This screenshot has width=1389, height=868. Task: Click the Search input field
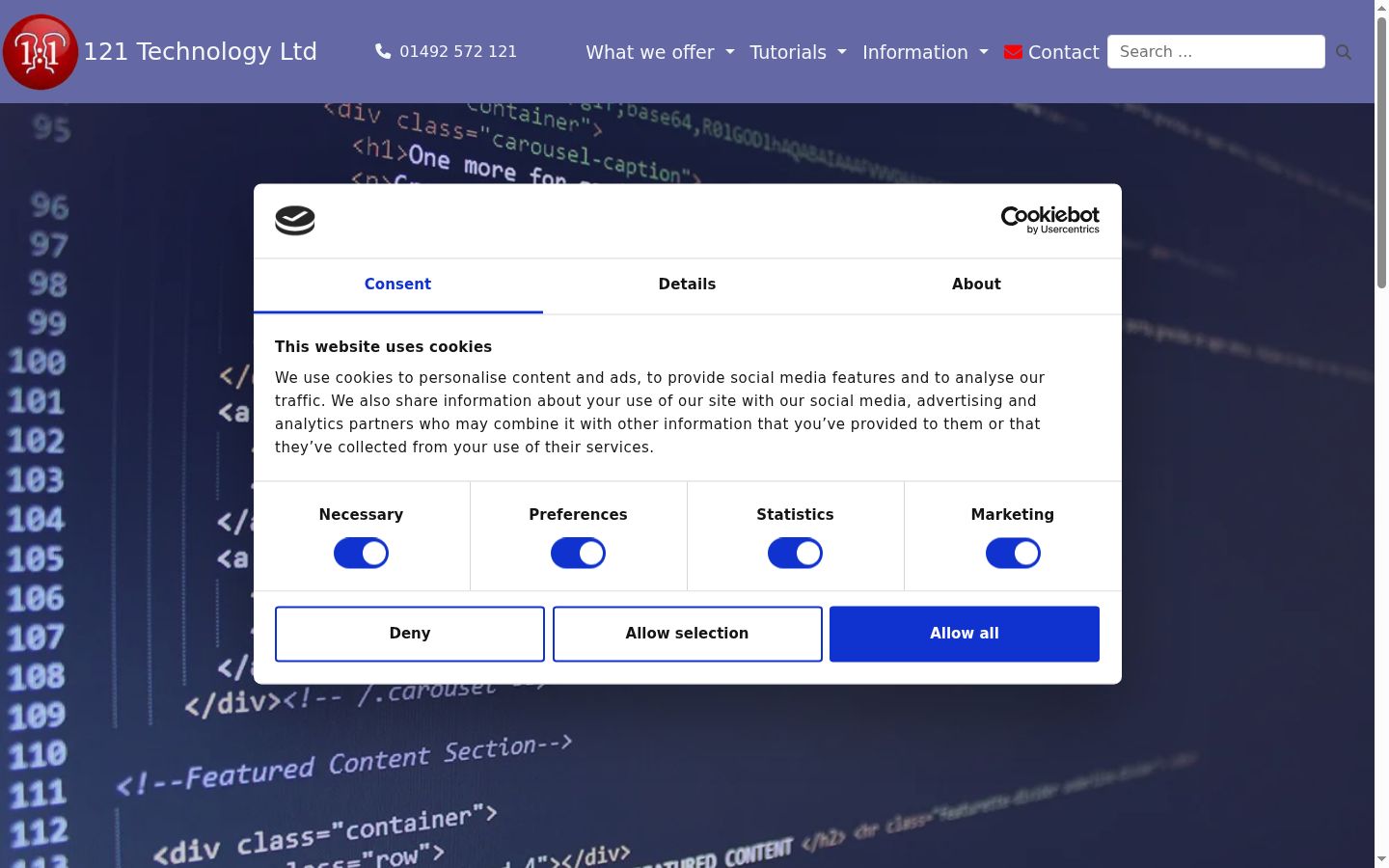pyautogui.click(x=1215, y=52)
